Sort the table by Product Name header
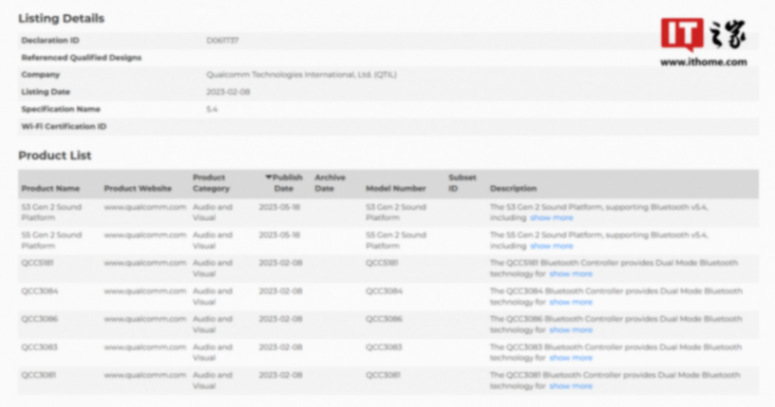This screenshot has width=775, height=407. click(50, 188)
